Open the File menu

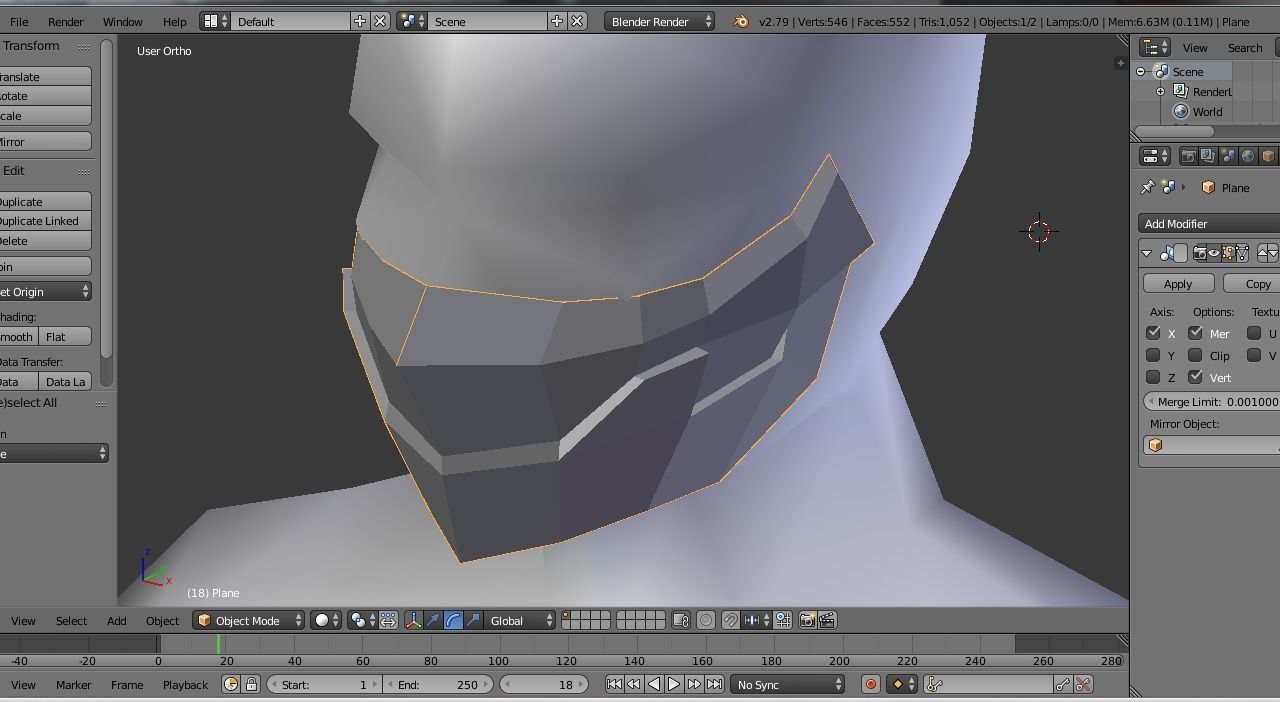pos(18,21)
